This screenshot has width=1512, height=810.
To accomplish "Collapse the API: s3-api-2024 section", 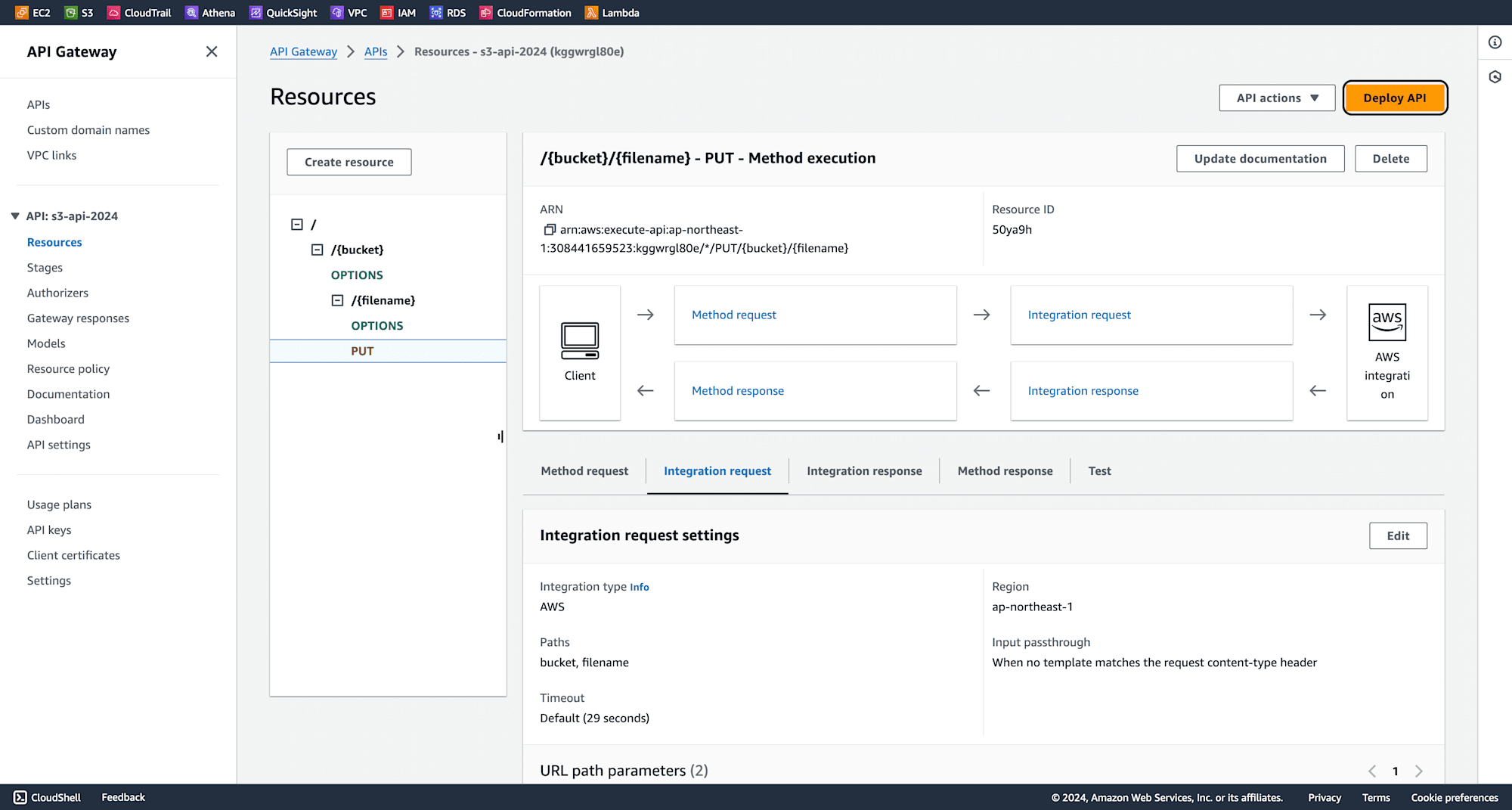I will pyautogui.click(x=15, y=216).
